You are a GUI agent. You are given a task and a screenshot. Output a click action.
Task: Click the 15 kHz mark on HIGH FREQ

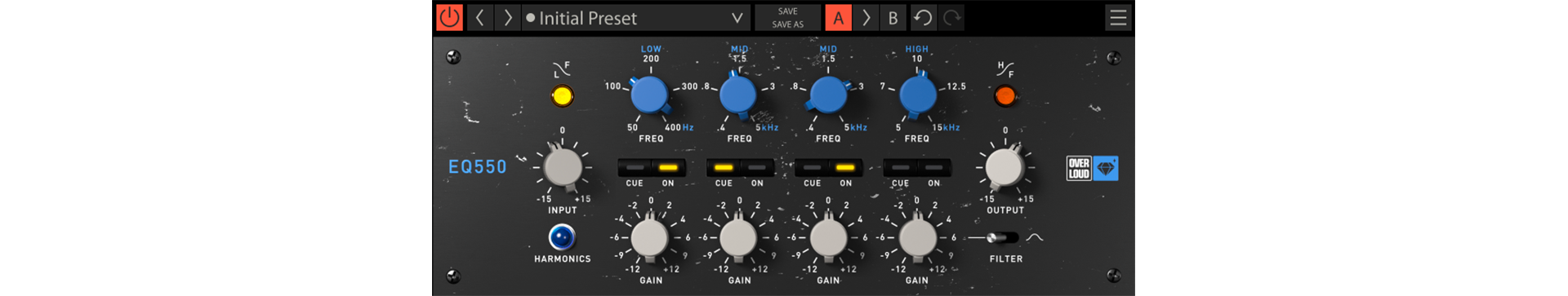click(x=946, y=127)
